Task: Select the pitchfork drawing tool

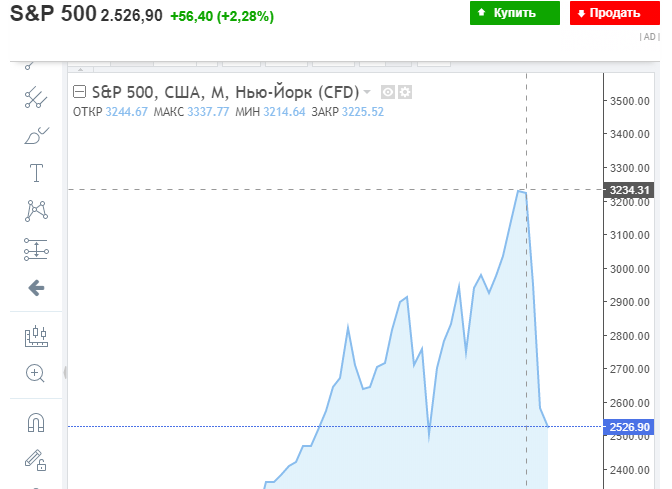Action: click(x=36, y=98)
